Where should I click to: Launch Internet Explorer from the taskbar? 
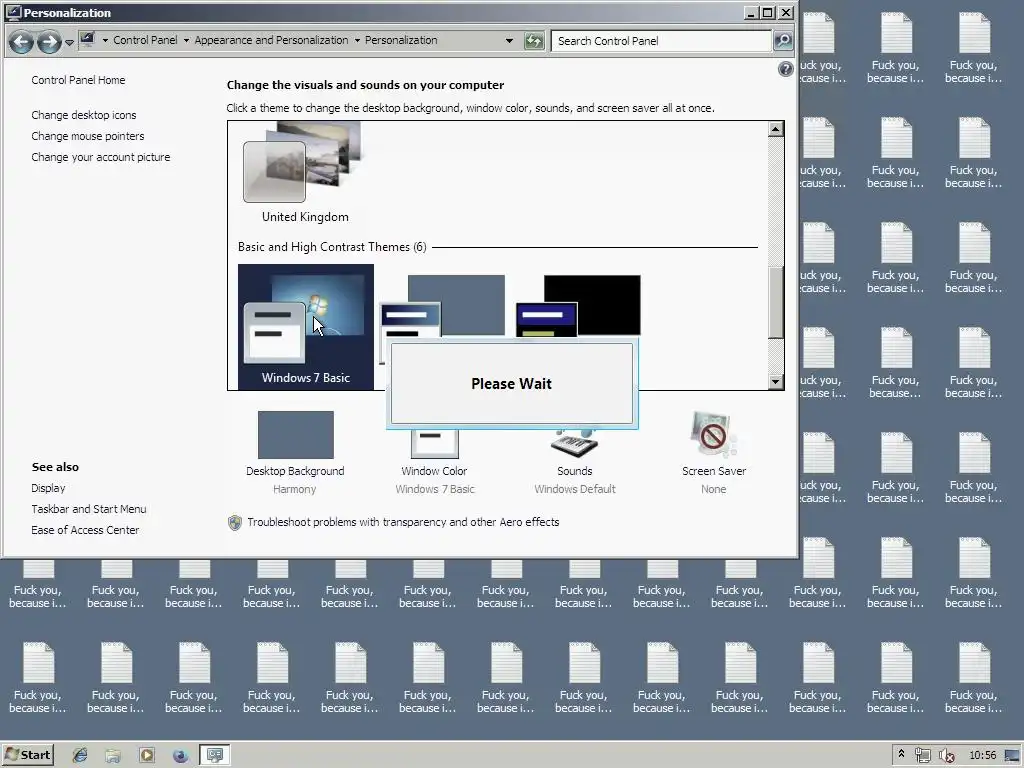80,756
